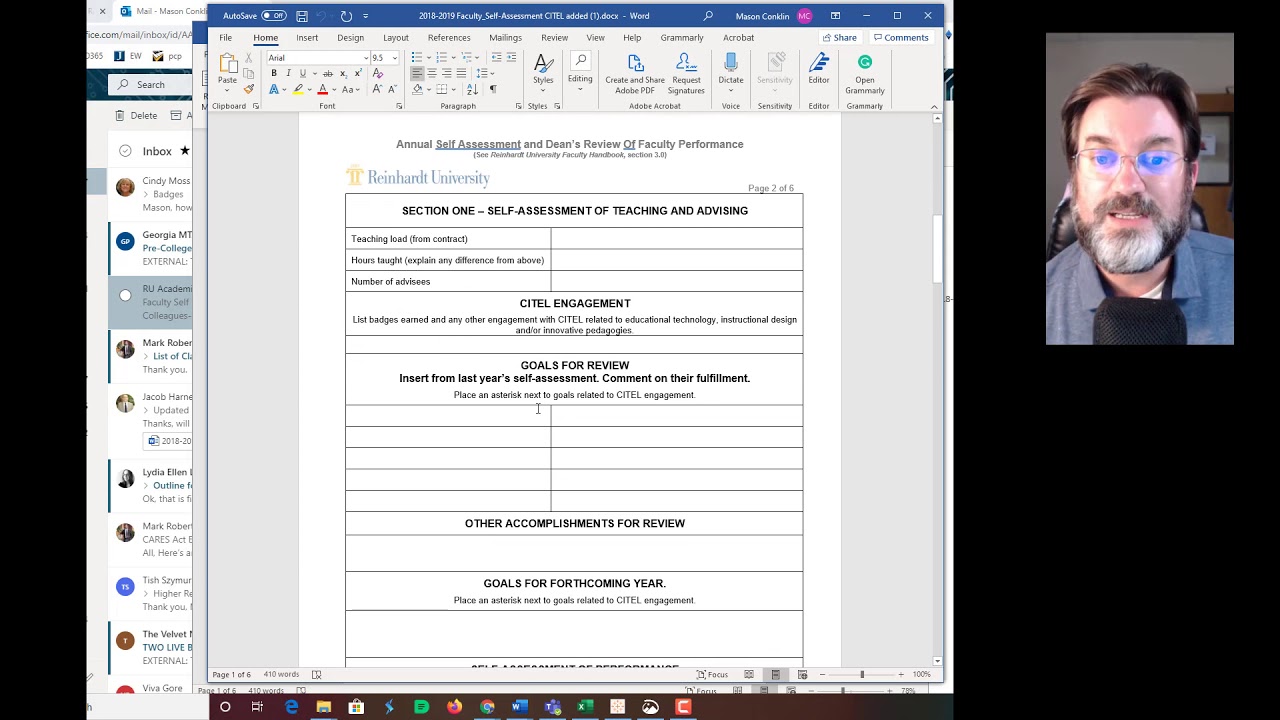The image size is (1280, 720).
Task: Open the Mailings ribbon tab
Action: click(x=505, y=38)
